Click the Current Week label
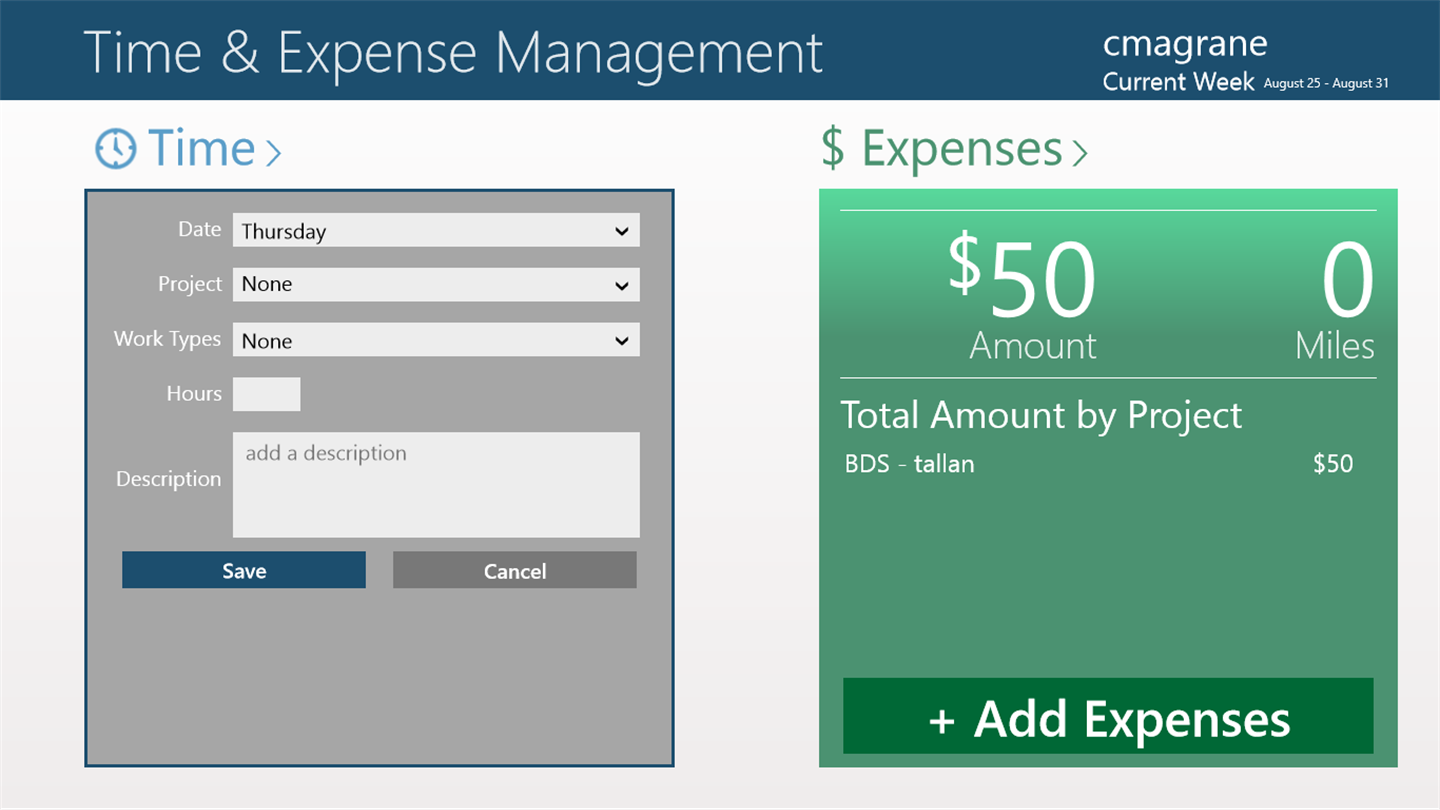1440x810 pixels. click(1178, 82)
